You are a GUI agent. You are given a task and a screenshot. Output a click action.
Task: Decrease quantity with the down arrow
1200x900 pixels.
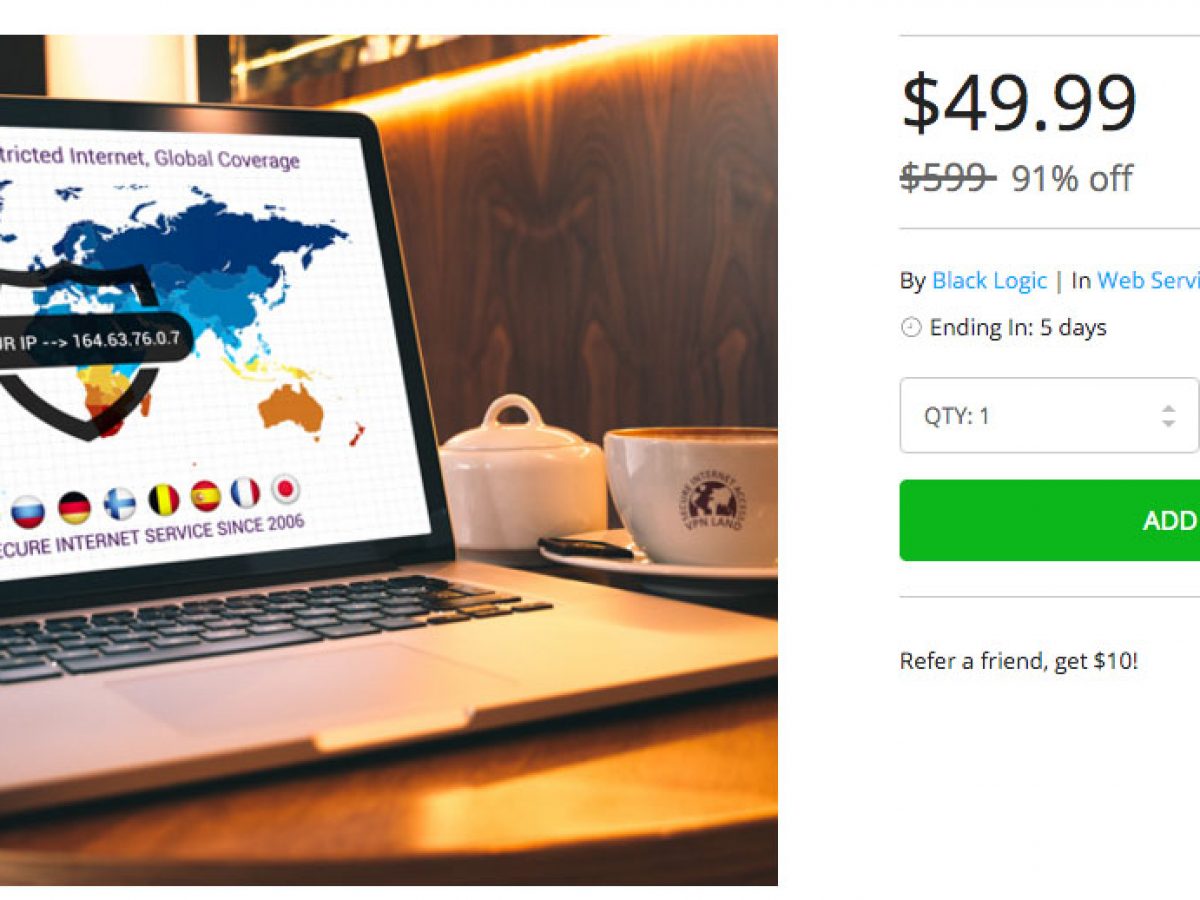pyautogui.click(x=1168, y=424)
